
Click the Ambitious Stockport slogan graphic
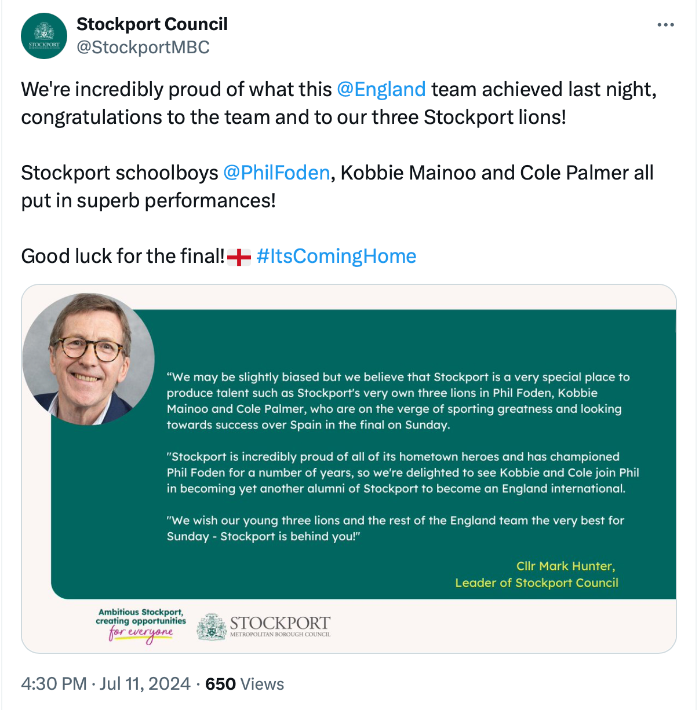coord(141,623)
